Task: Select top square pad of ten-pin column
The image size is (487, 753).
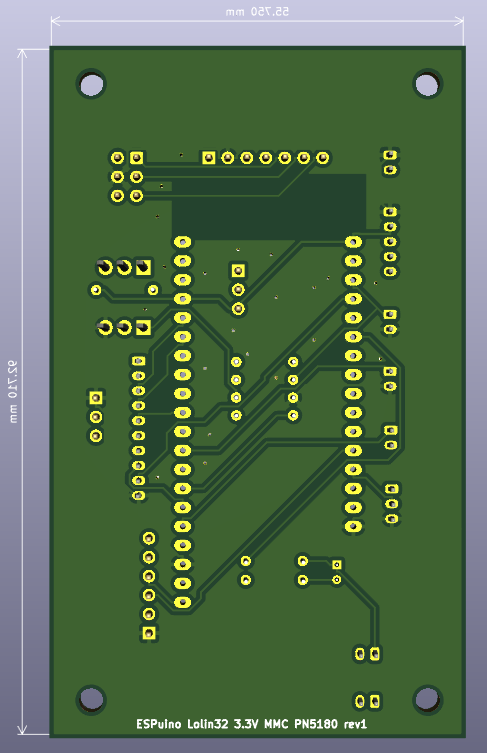Action: point(138,361)
